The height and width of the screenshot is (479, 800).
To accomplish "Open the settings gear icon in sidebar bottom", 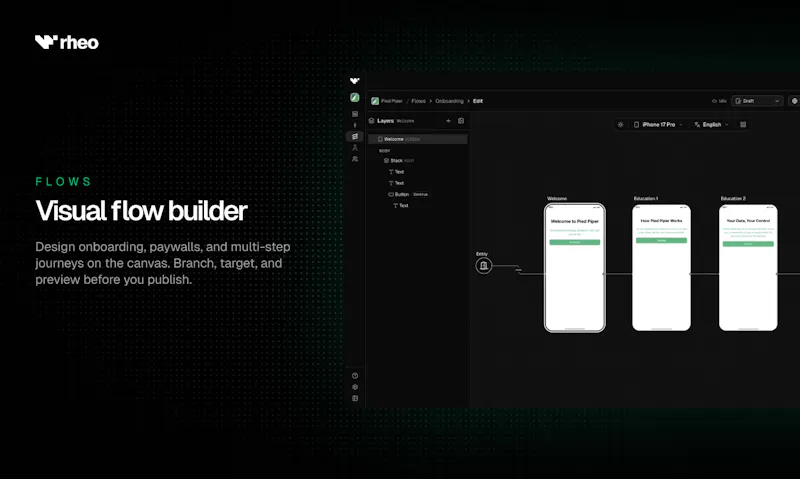I will (355, 387).
